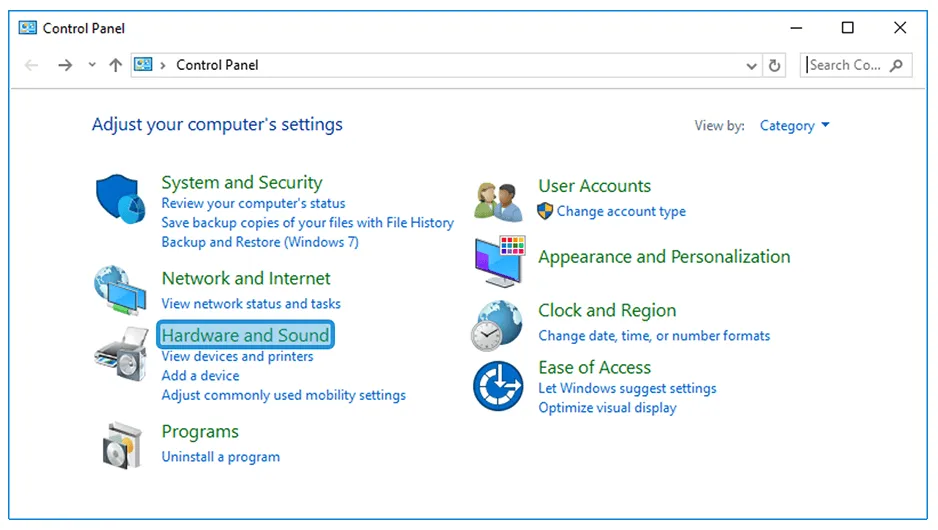Go back with the back arrow
Screen dimensions: 938x530
click(32, 65)
